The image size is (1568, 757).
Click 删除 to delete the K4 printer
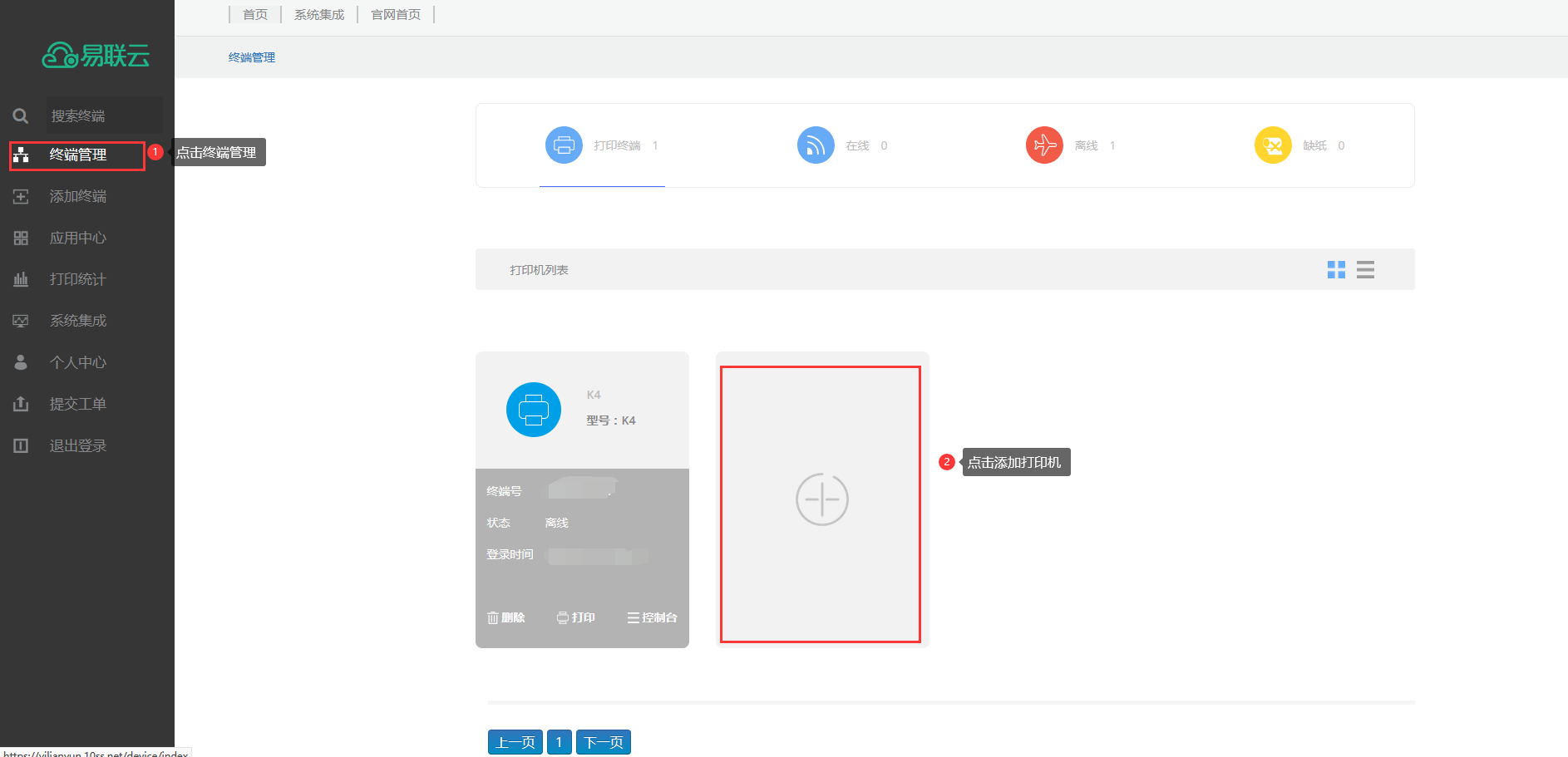(506, 617)
